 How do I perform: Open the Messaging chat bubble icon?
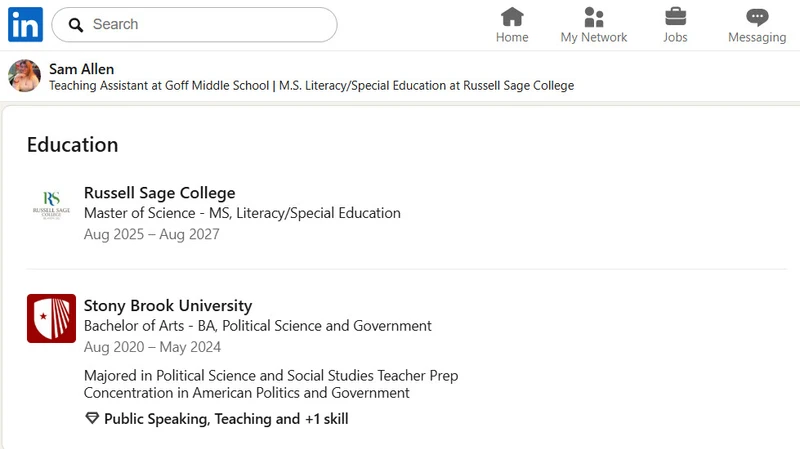tap(757, 17)
